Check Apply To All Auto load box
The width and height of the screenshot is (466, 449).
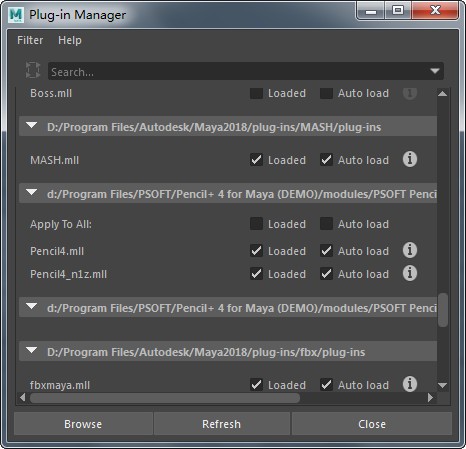click(x=326, y=224)
